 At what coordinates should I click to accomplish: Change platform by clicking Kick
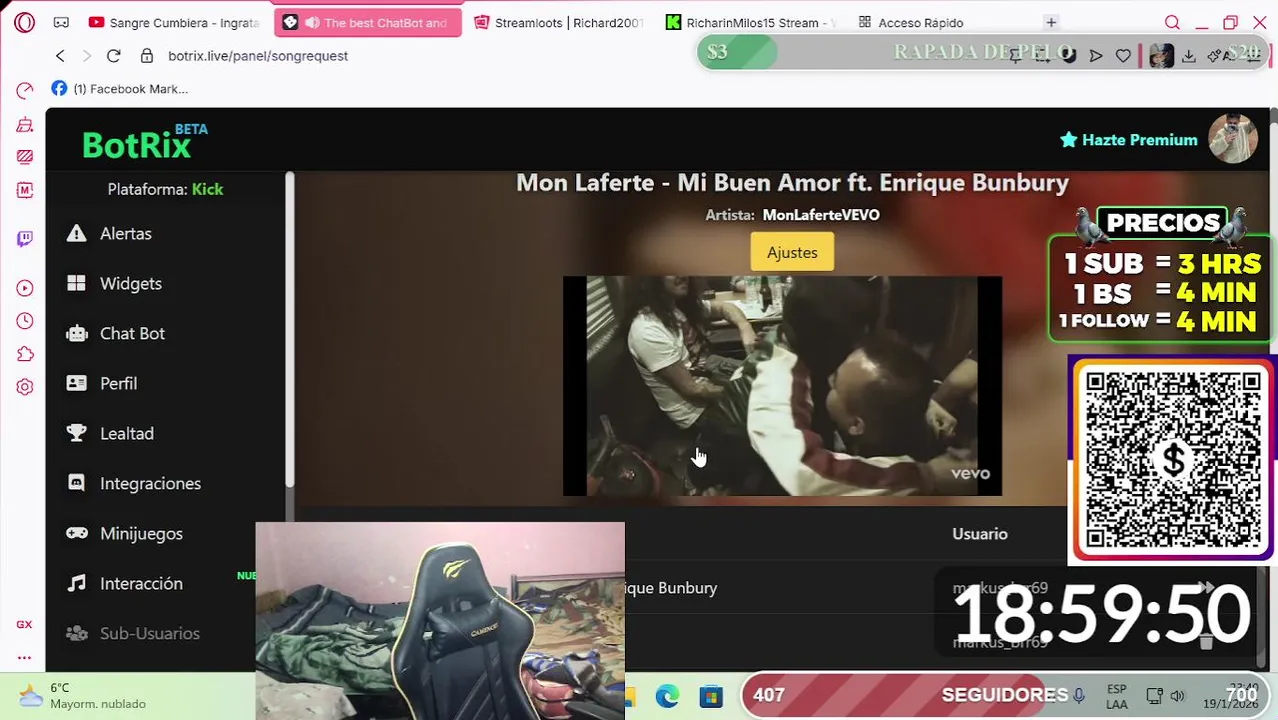pos(207,189)
